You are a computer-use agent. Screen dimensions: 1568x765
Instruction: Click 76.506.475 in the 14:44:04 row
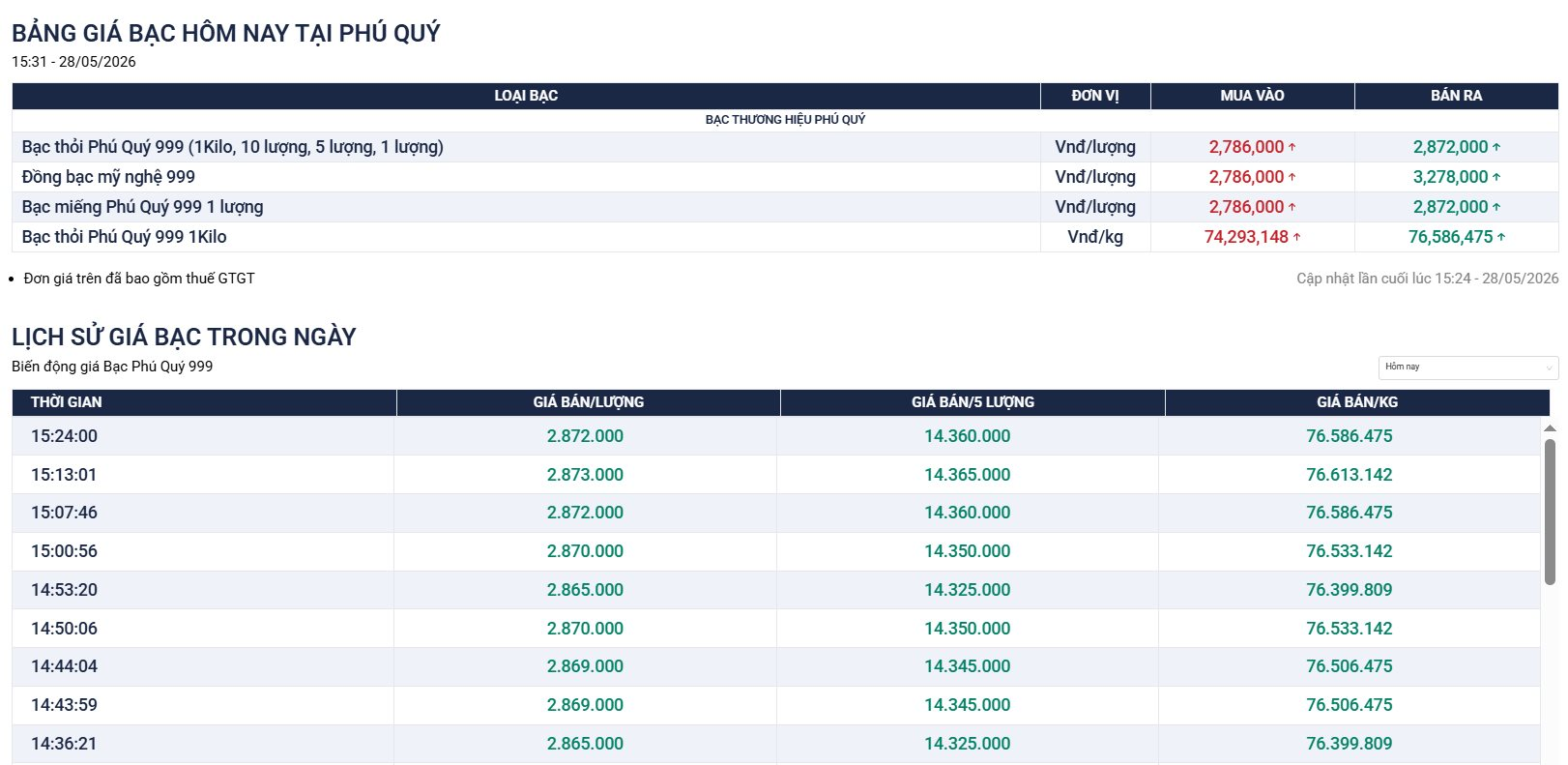point(1350,666)
